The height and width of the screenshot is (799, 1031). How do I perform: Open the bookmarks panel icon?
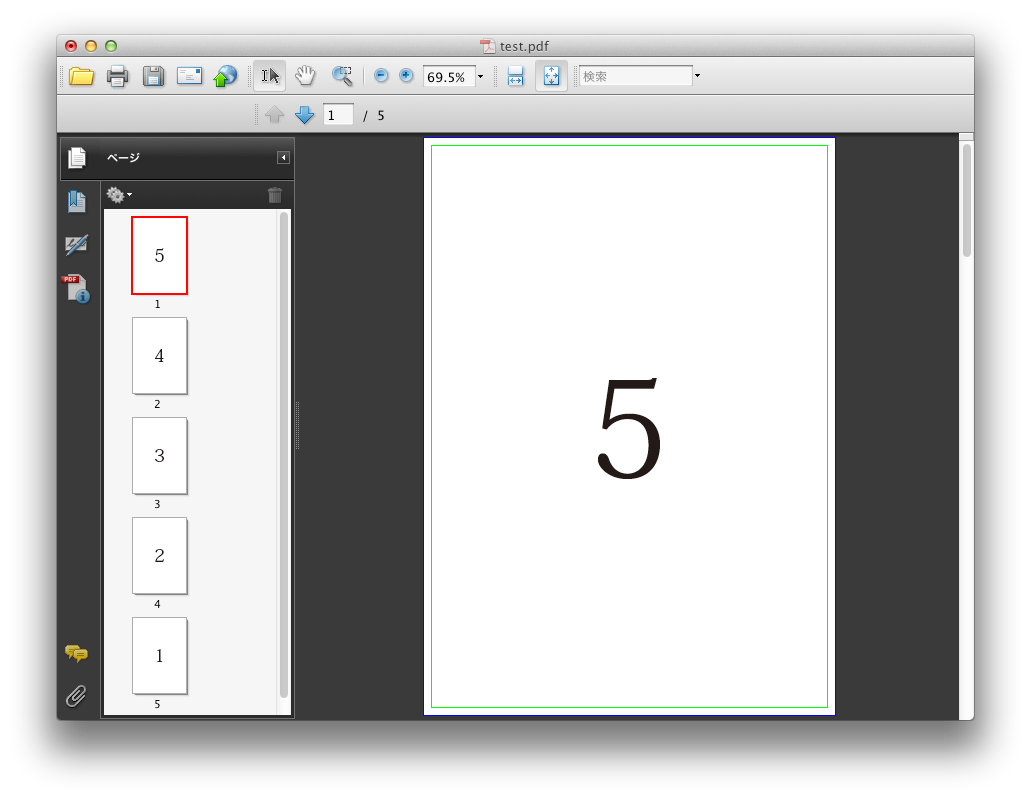(76, 201)
